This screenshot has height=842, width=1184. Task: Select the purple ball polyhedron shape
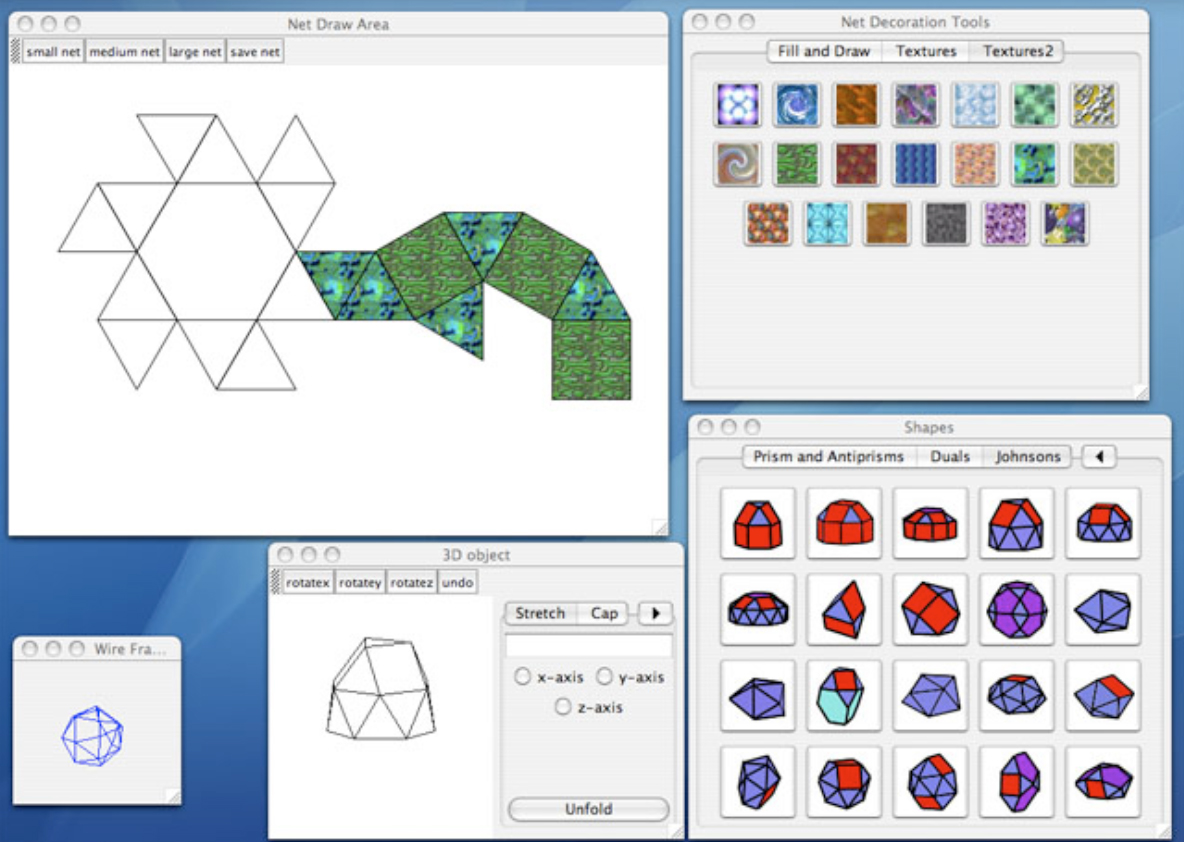tap(1016, 609)
